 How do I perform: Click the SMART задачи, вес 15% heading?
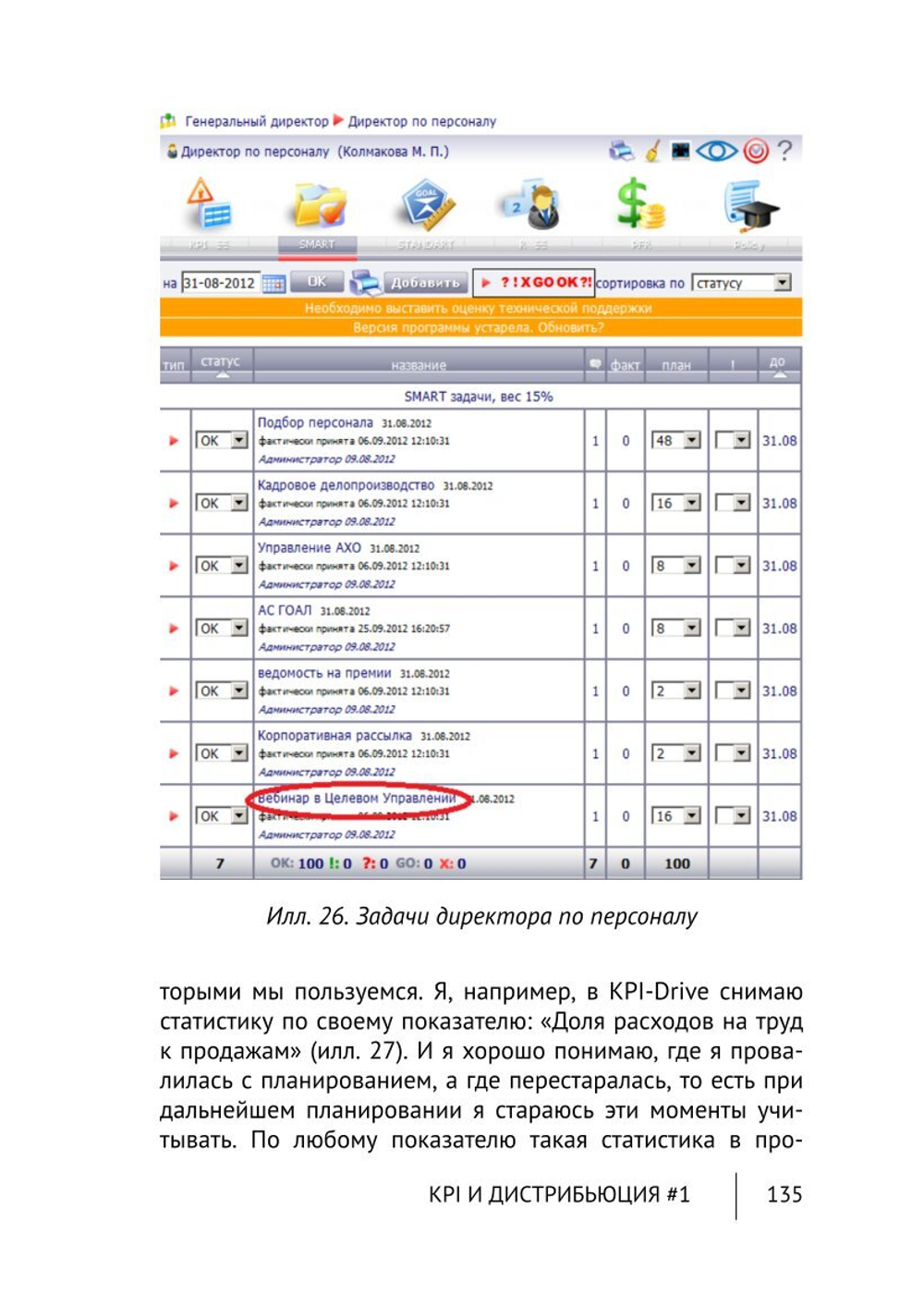pyautogui.click(x=479, y=397)
